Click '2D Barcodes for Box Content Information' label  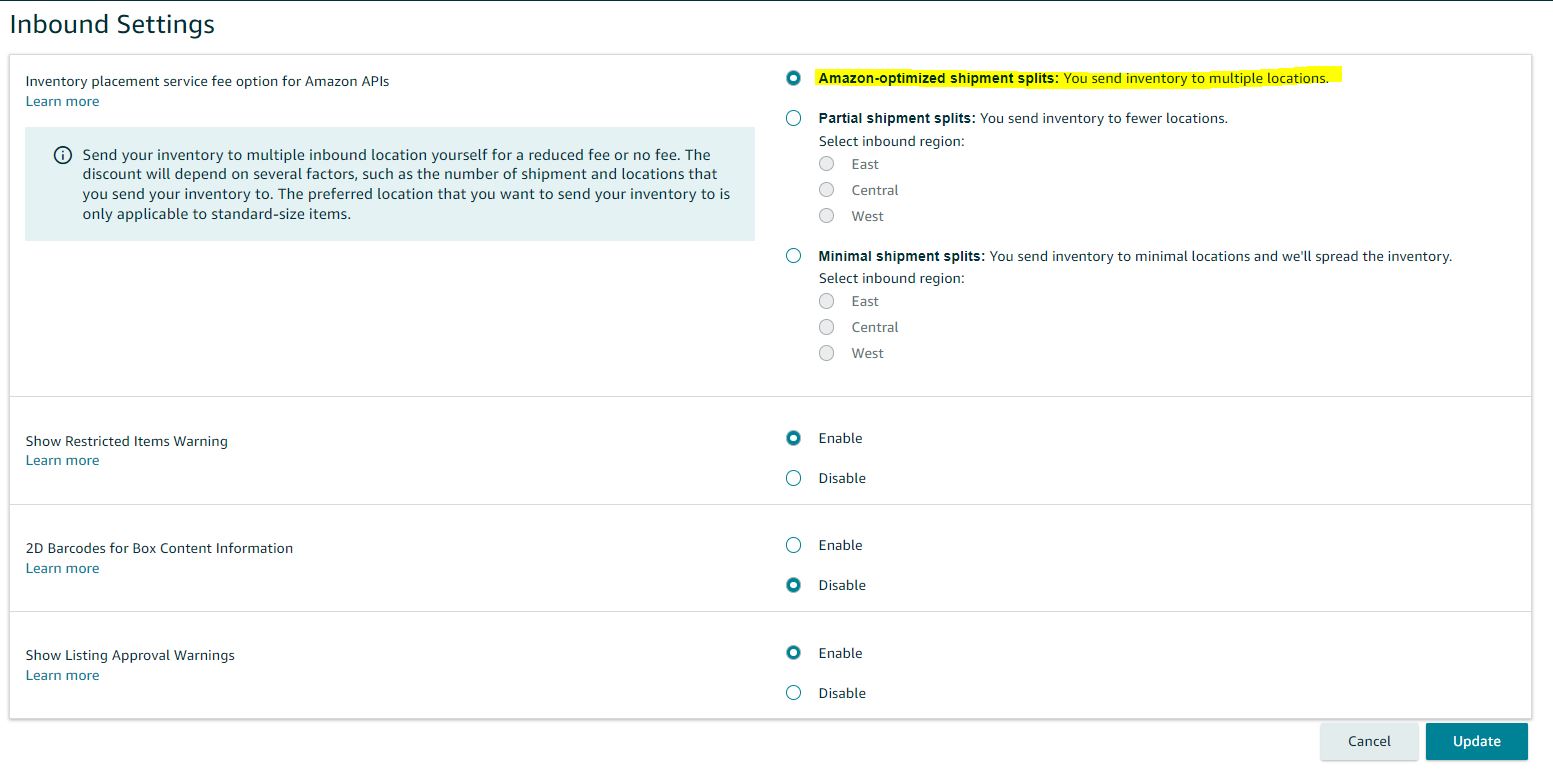[159, 548]
